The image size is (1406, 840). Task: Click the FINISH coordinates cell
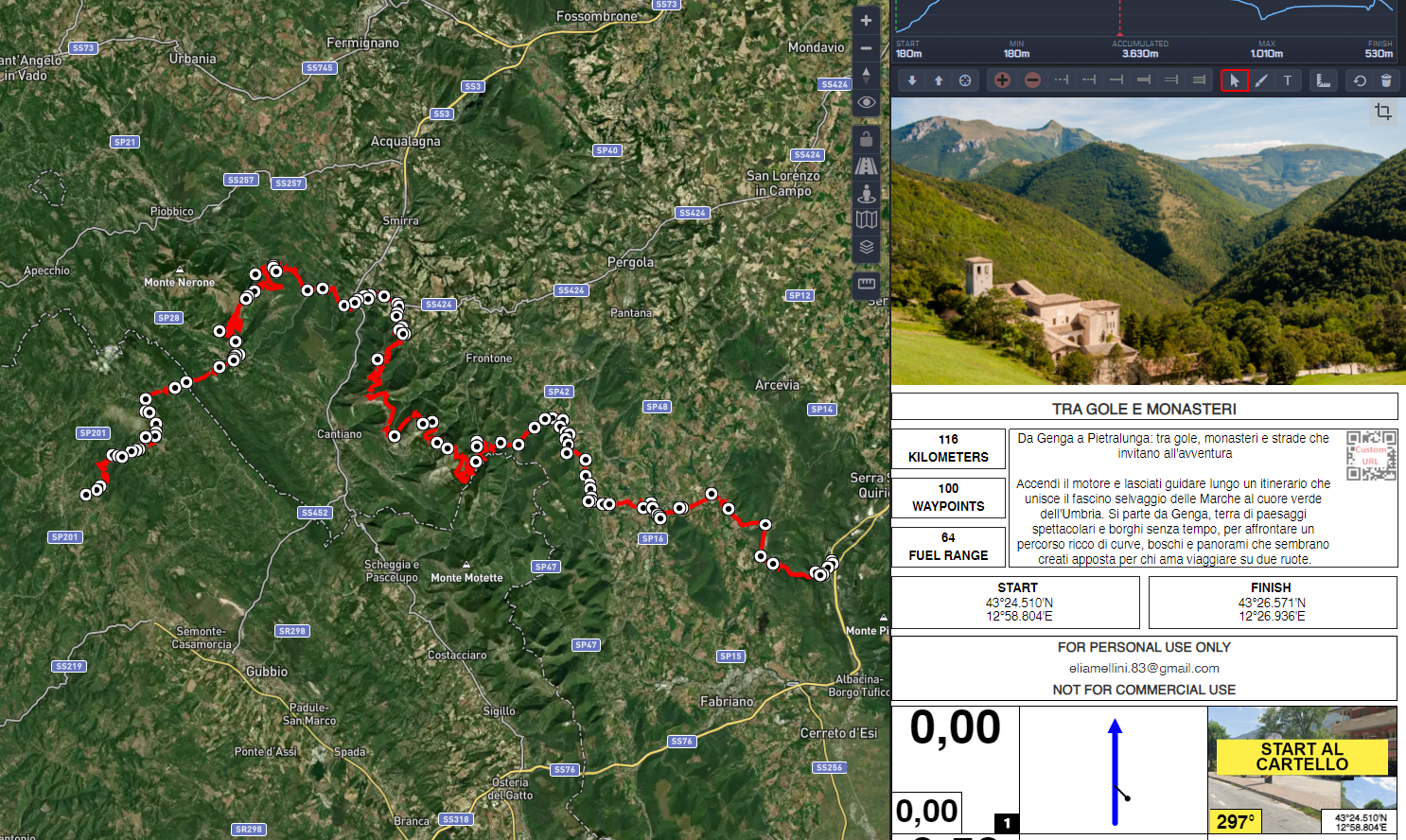click(1272, 602)
